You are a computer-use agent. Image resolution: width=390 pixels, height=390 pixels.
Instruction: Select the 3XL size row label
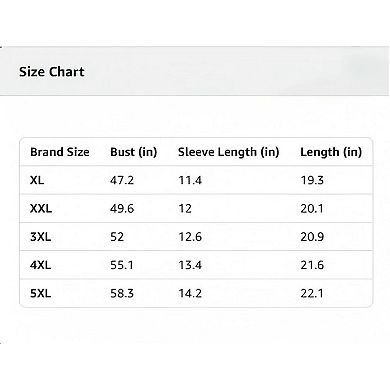click(x=41, y=237)
